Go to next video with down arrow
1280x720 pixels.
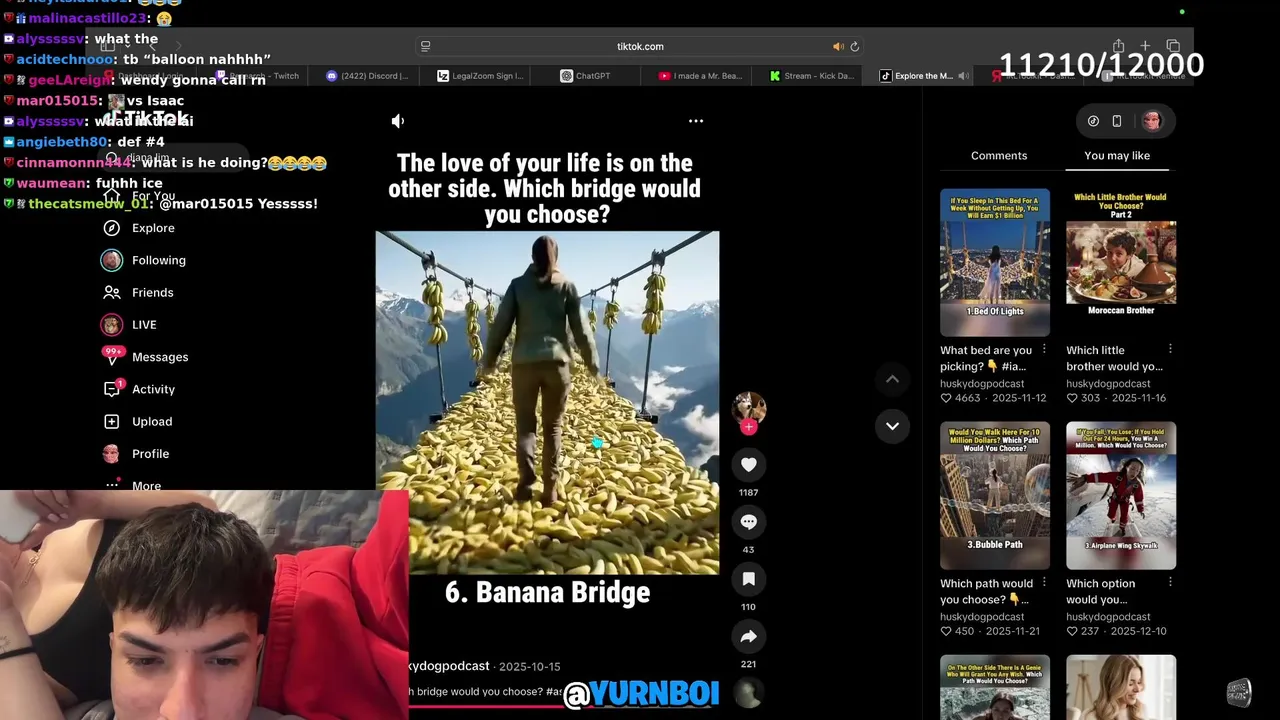click(892, 426)
